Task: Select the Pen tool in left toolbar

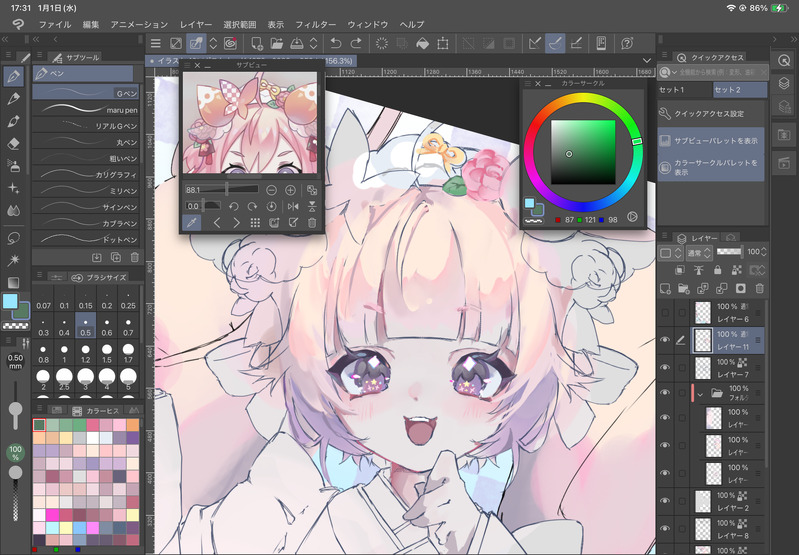Action: coord(14,76)
